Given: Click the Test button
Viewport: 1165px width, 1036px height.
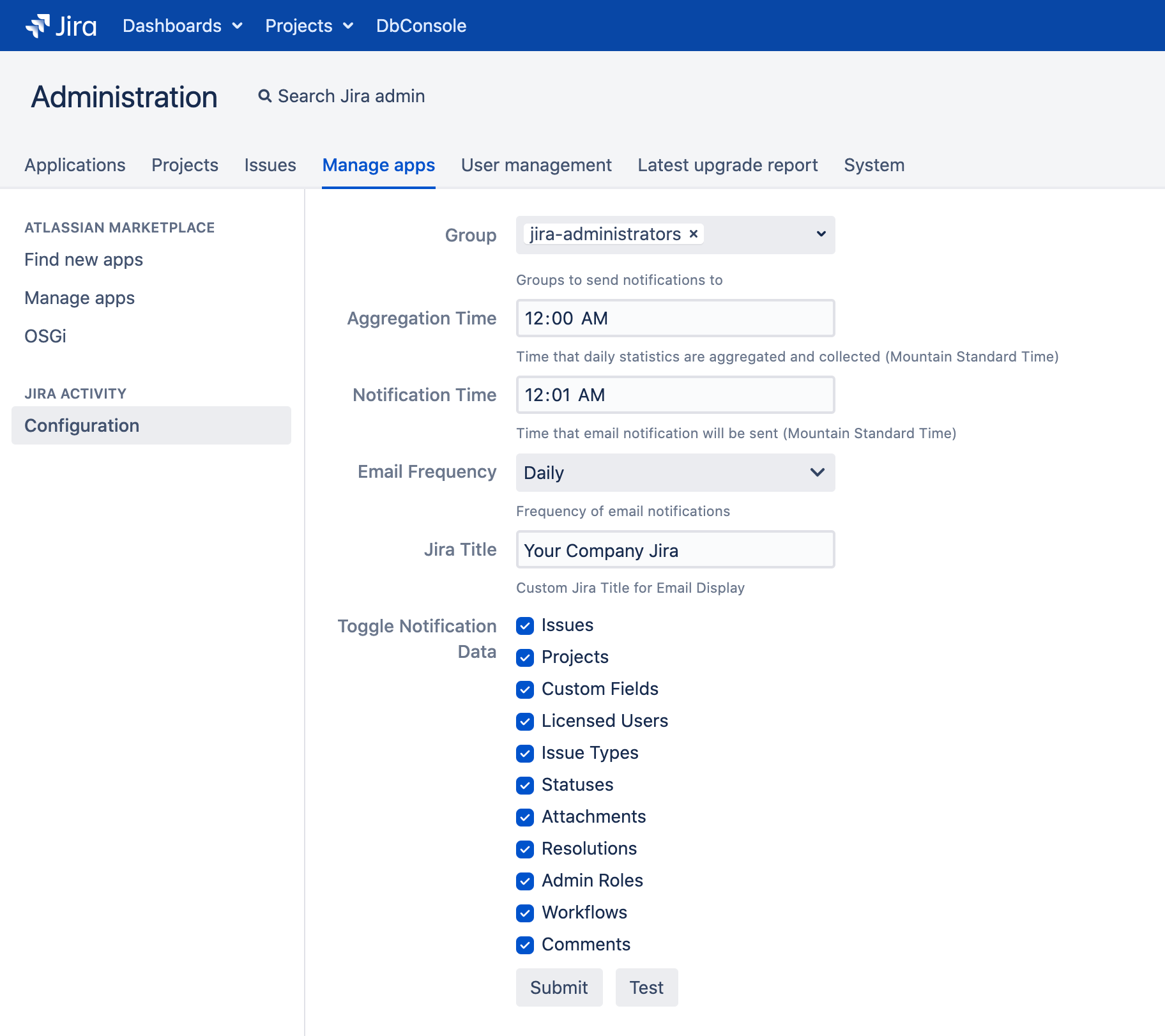Looking at the screenshot, I should (x=646, y=987).
